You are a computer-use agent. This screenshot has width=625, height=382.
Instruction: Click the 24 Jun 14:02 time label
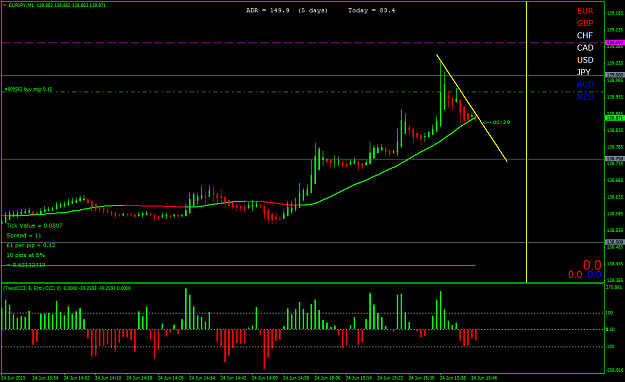[77, 378]
